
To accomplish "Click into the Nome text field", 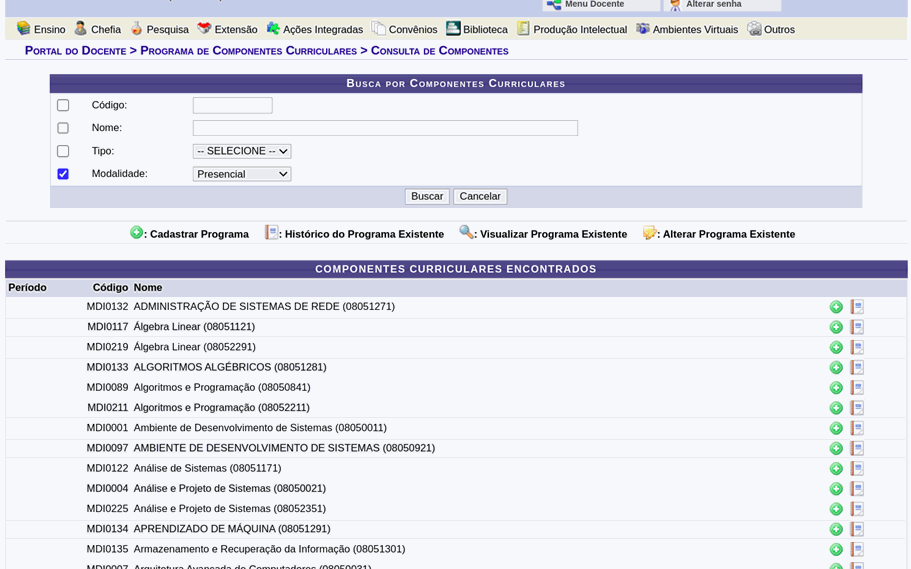I will point(385,128).
